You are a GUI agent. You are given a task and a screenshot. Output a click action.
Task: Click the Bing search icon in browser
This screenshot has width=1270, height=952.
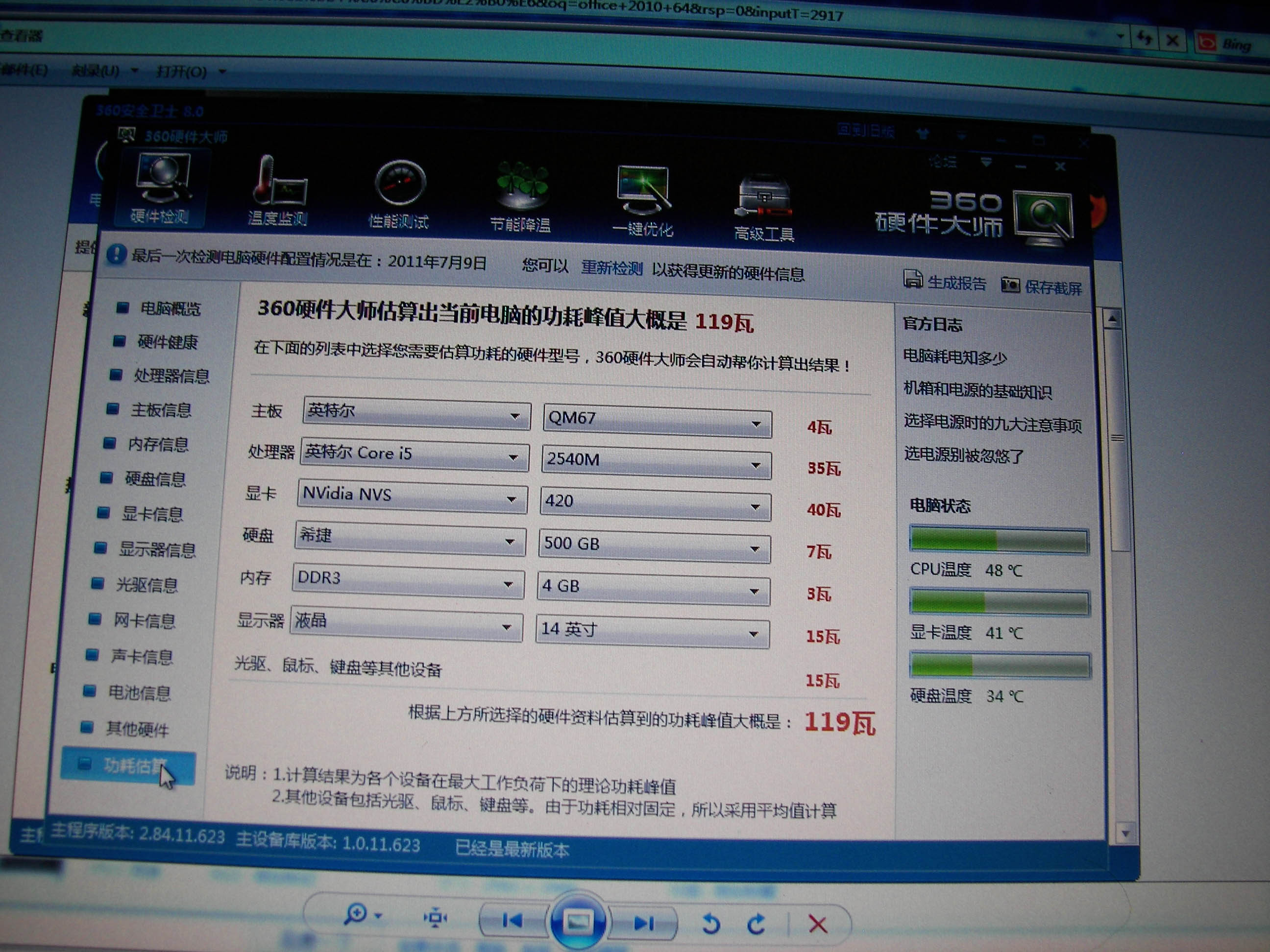click(1207, 43)
